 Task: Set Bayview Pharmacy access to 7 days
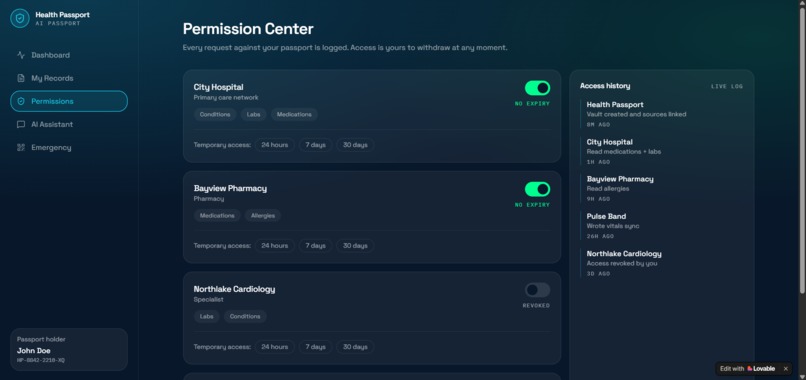pos(316,246)
